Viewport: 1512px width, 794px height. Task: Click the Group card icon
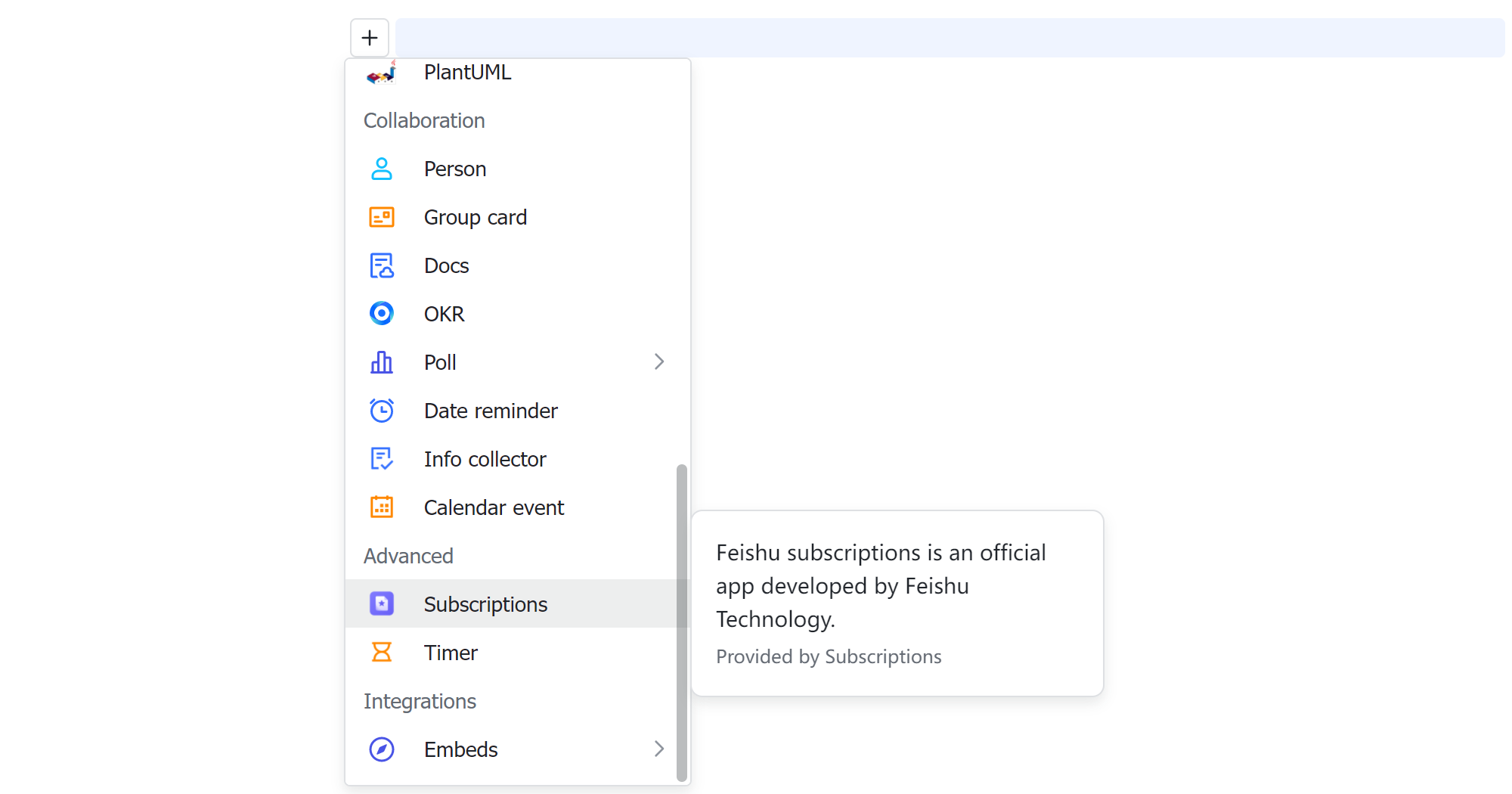click(x=382, y=217)
